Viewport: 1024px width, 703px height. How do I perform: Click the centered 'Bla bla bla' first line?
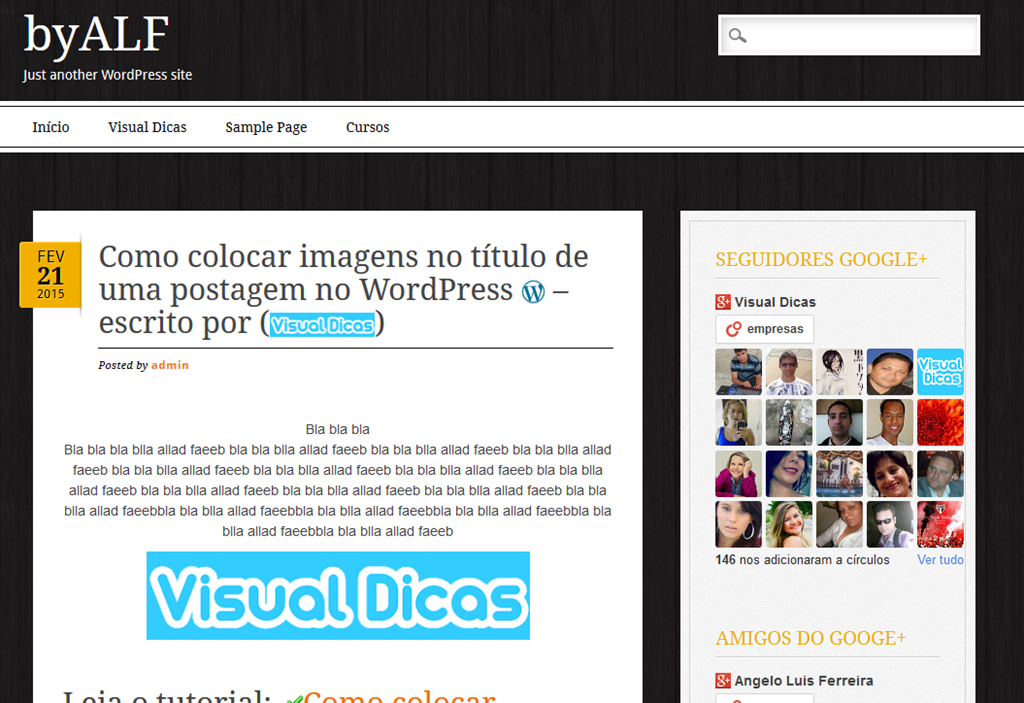338,429
